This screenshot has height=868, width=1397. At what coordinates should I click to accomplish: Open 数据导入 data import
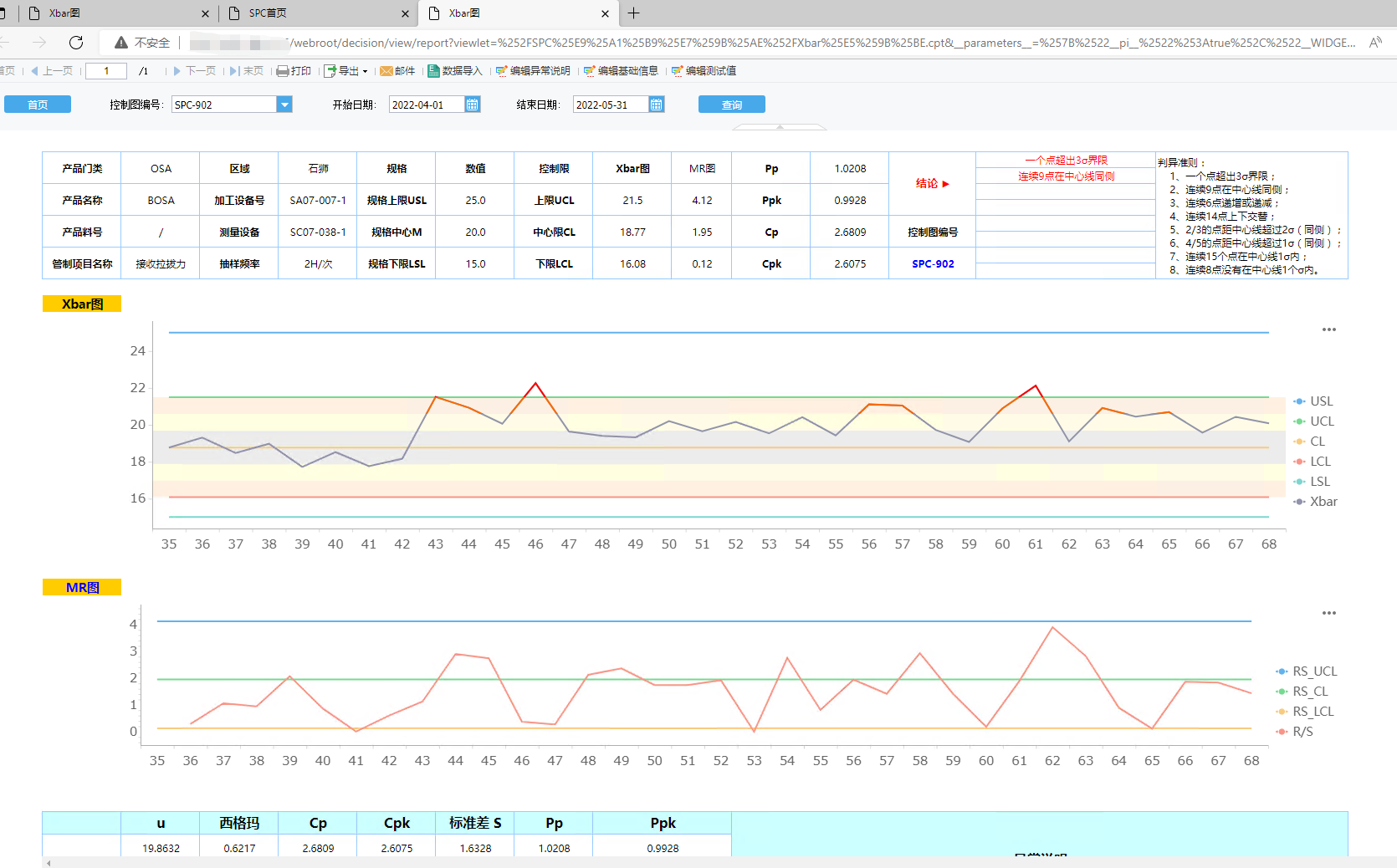pos(455,71)
